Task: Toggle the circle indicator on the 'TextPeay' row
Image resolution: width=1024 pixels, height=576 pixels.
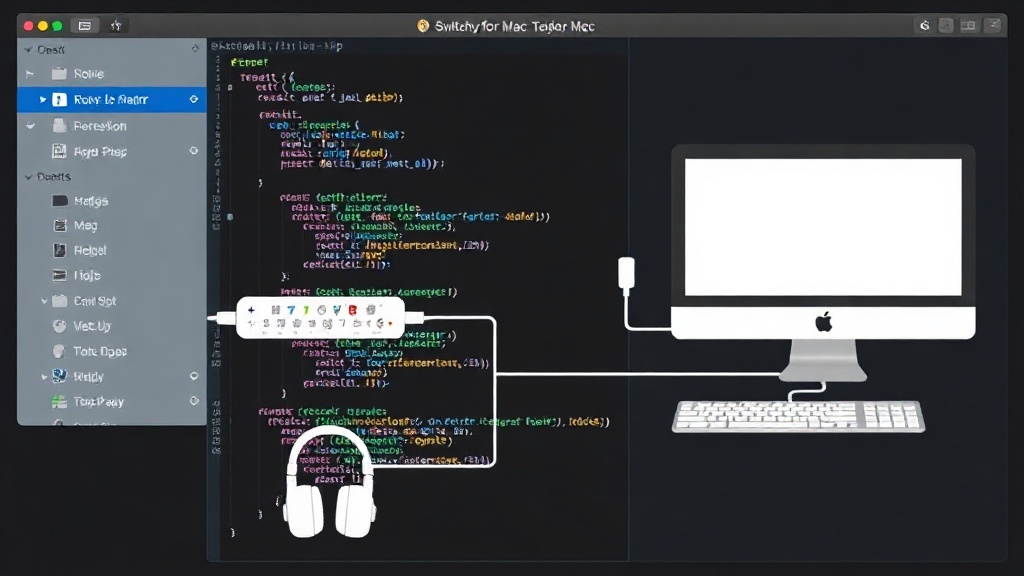Action: pos(194,401)
